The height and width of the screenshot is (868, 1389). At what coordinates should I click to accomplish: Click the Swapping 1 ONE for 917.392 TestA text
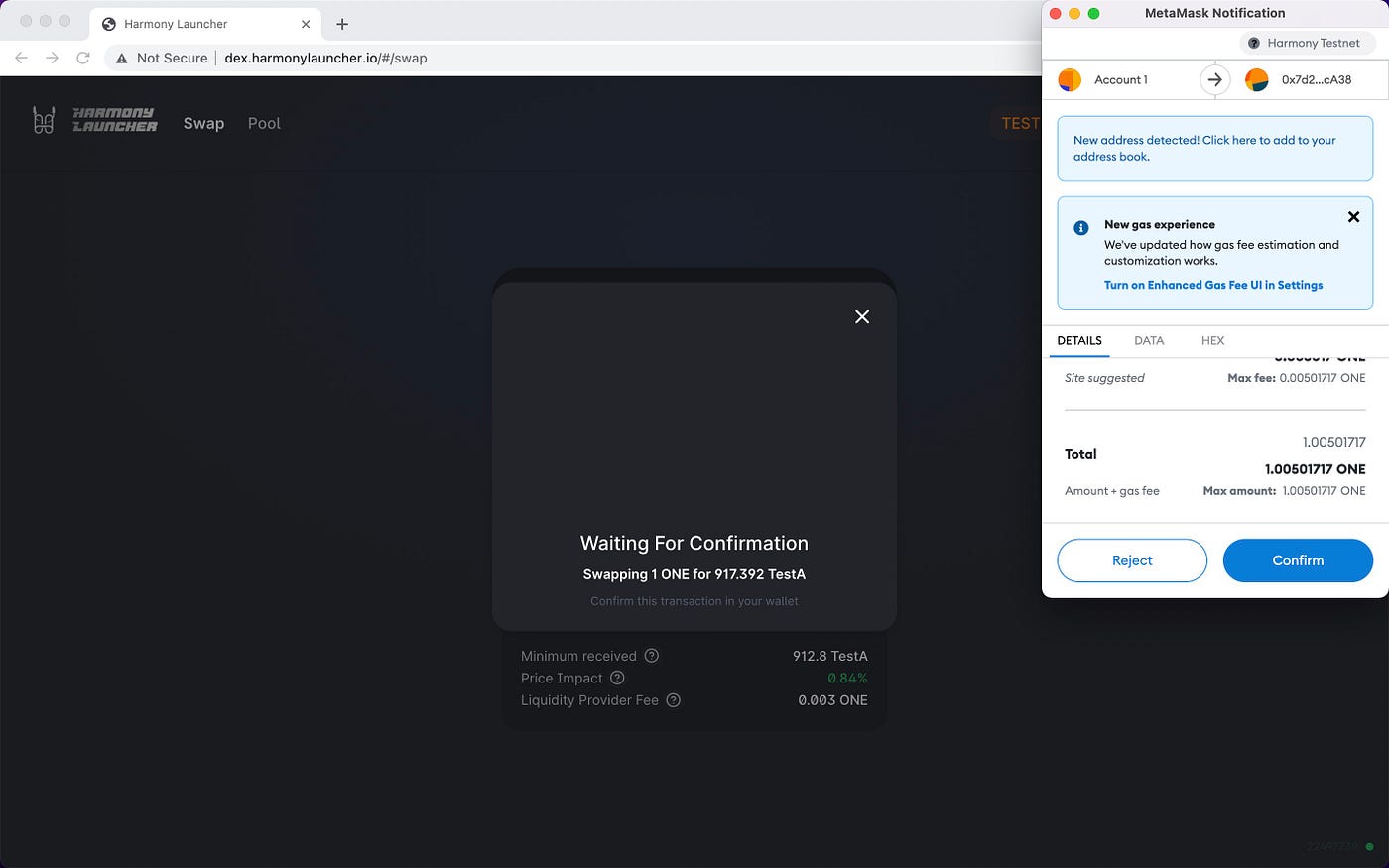tap(694, 574)
